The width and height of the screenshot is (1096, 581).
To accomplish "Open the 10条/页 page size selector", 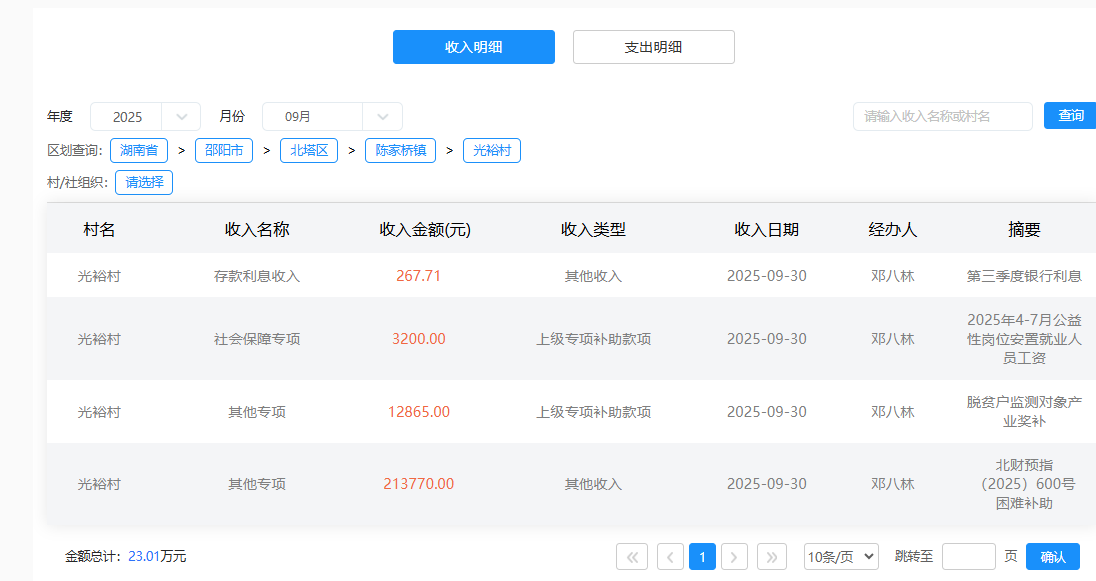I will 841,557.
